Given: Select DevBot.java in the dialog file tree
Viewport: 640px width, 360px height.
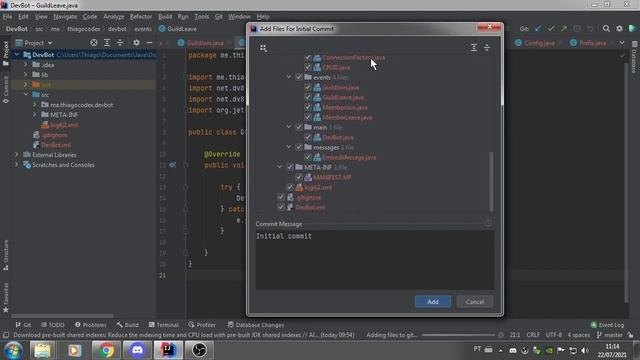Looking at the screenshot, I should [338, 138].
